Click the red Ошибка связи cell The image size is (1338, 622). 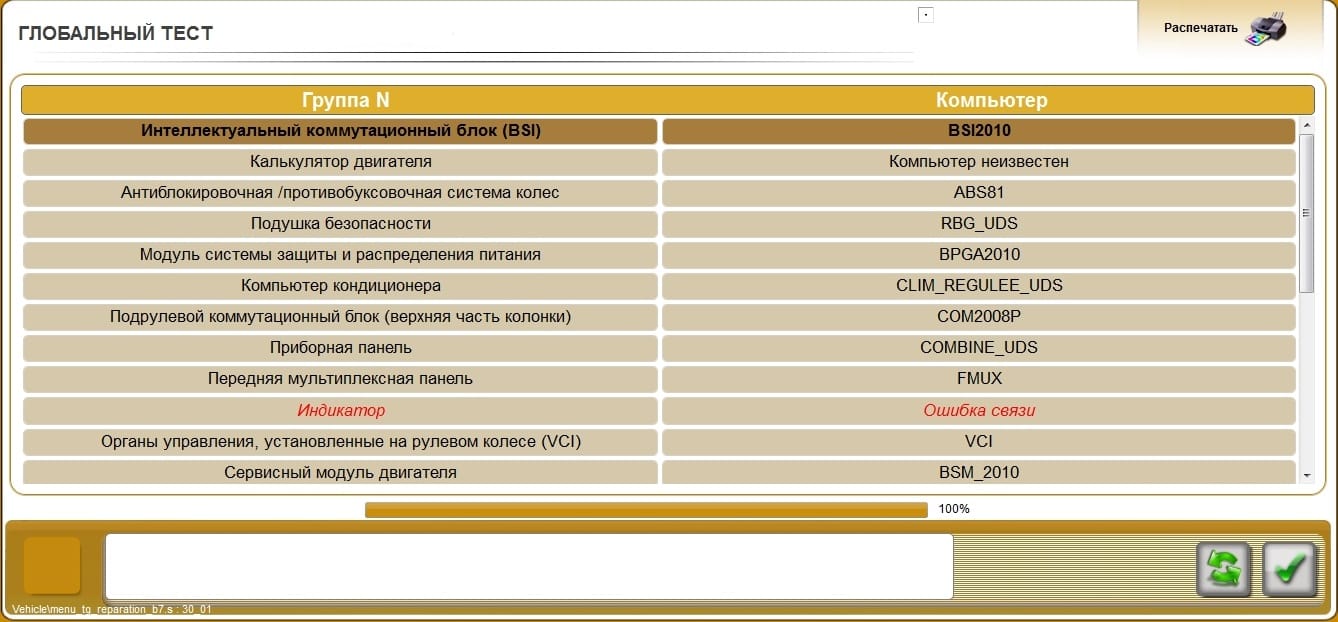coord(979,411)
